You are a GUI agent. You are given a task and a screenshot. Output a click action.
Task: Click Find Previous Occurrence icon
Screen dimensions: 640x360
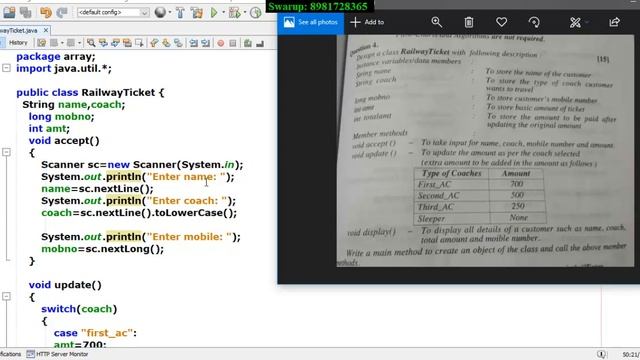pyautogui.click(x=103, y=43)
